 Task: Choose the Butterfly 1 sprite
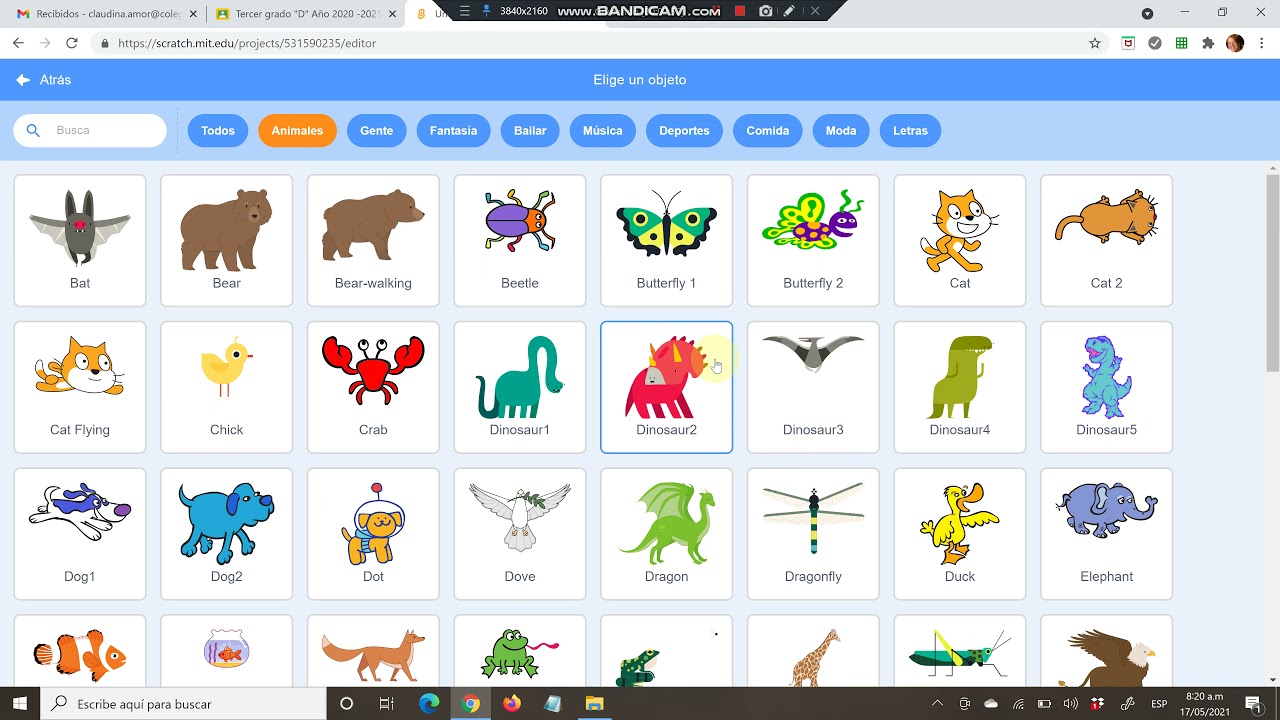click(667, 240)
